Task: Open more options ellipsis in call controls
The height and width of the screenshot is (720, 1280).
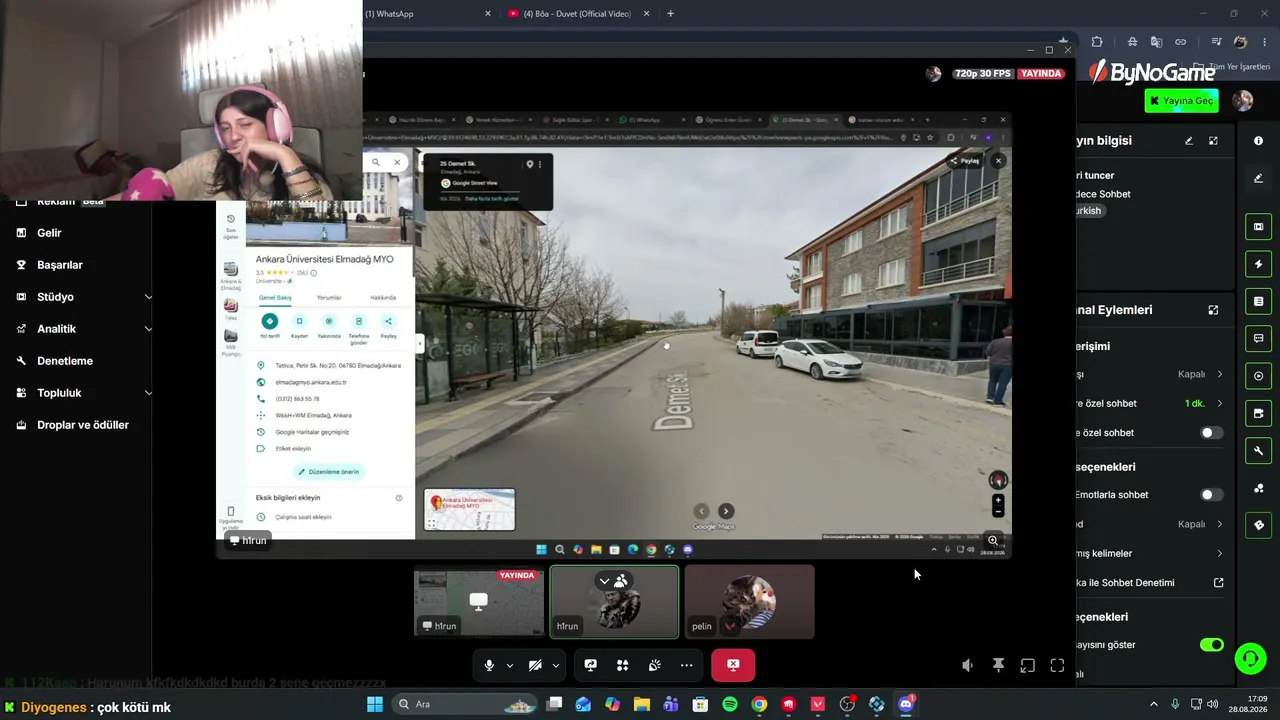Action: pyautogui.click(x=686, y=665)
